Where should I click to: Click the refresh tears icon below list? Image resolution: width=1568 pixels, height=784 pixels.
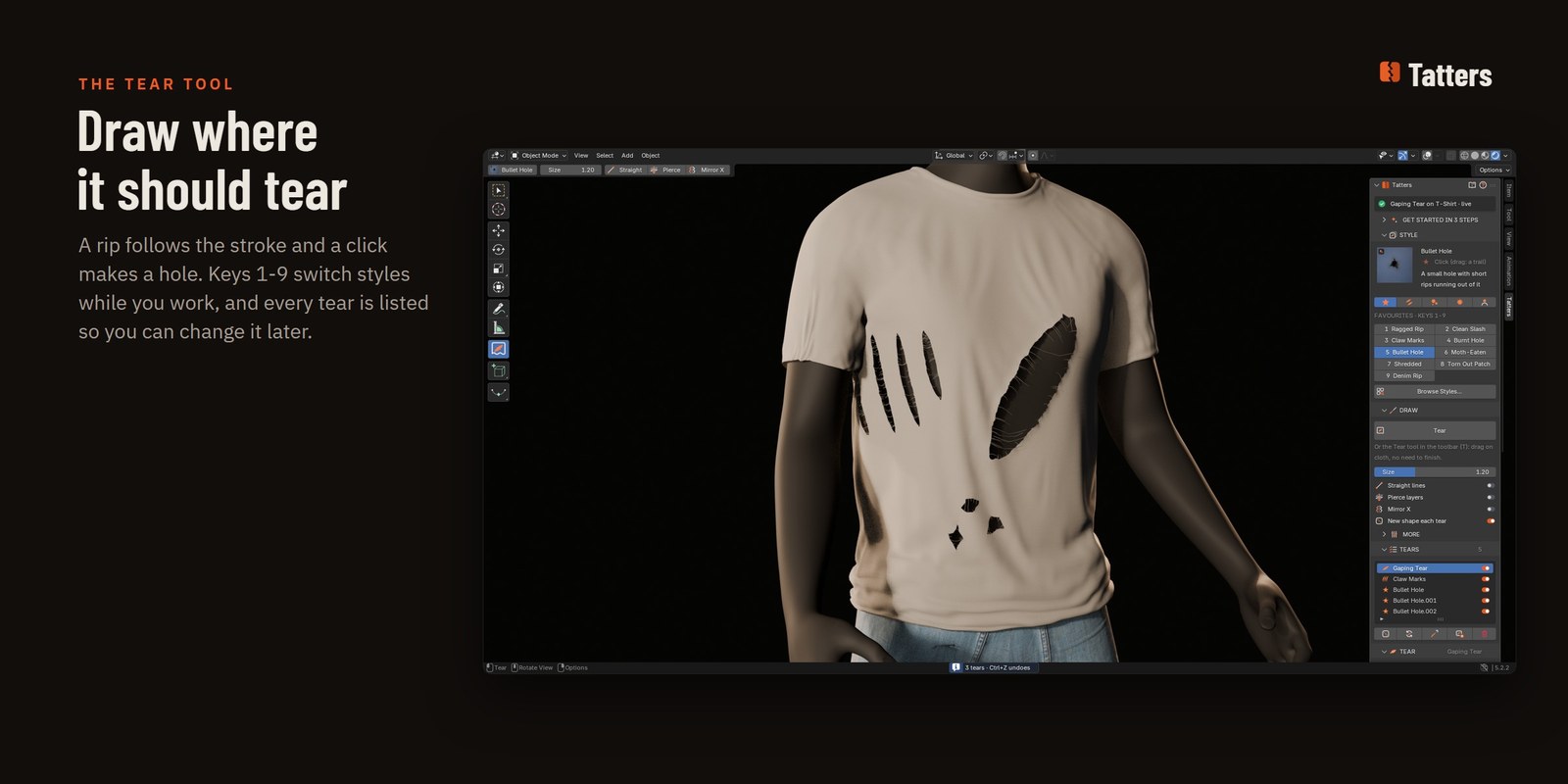pos(1410,634)
